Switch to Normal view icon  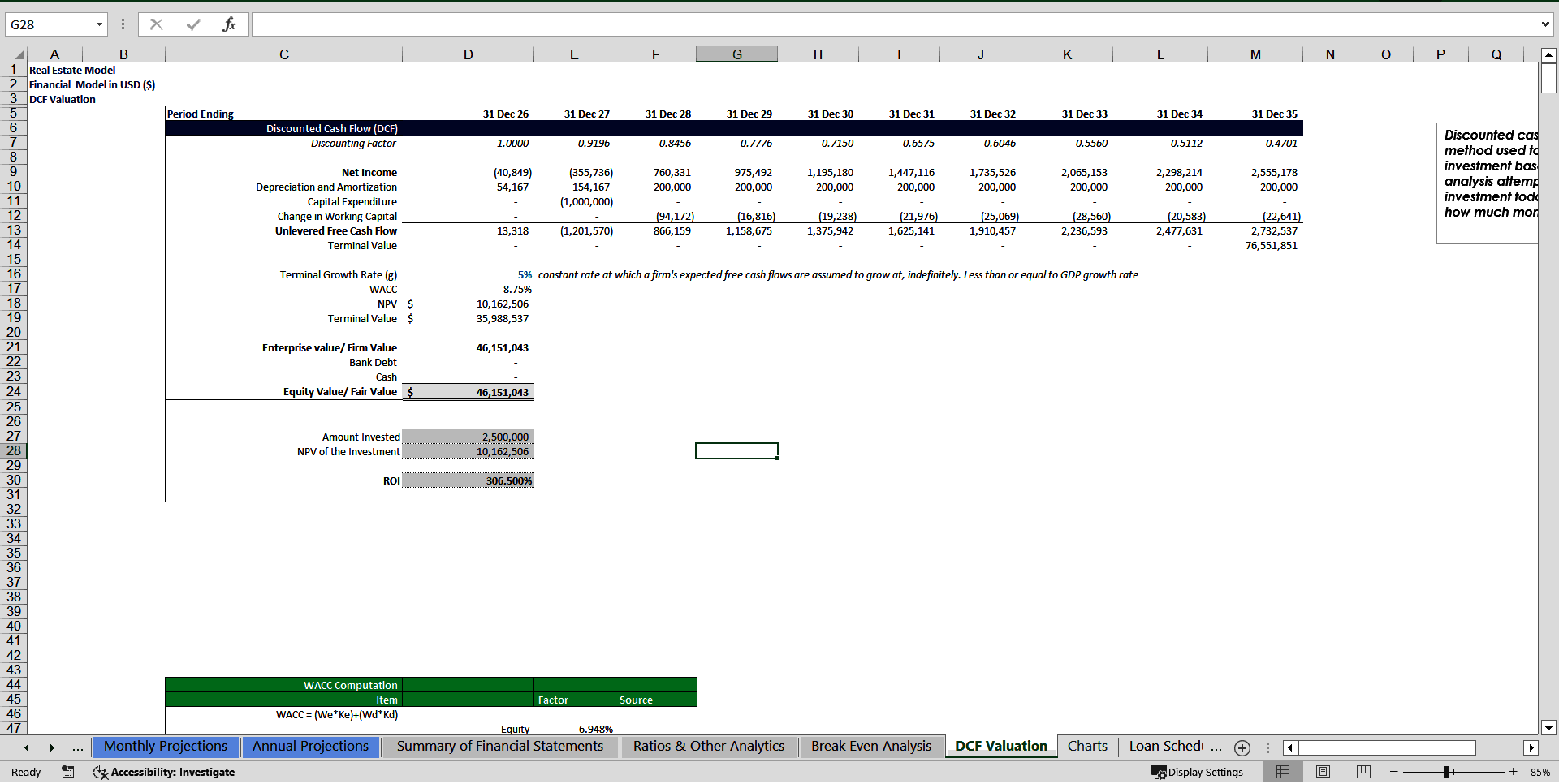(x=1283, y=772)
